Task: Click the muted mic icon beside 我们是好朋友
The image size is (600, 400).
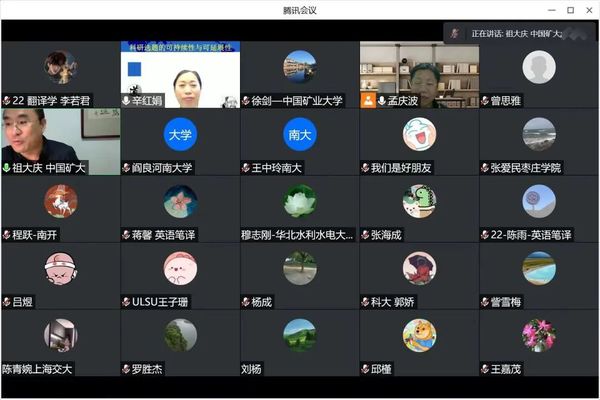Action: click(x=366, y=168)
